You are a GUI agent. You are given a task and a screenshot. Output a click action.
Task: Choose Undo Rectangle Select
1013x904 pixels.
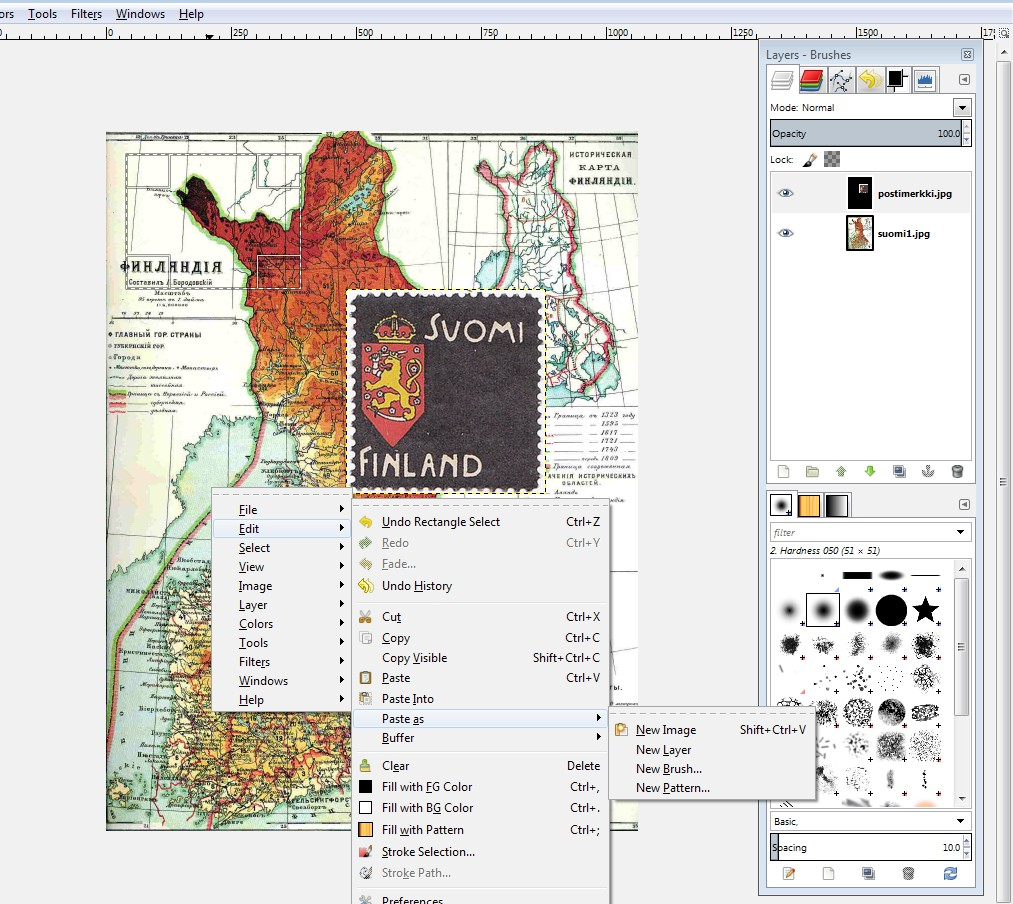pyautogui.click(x=481, y=522)
